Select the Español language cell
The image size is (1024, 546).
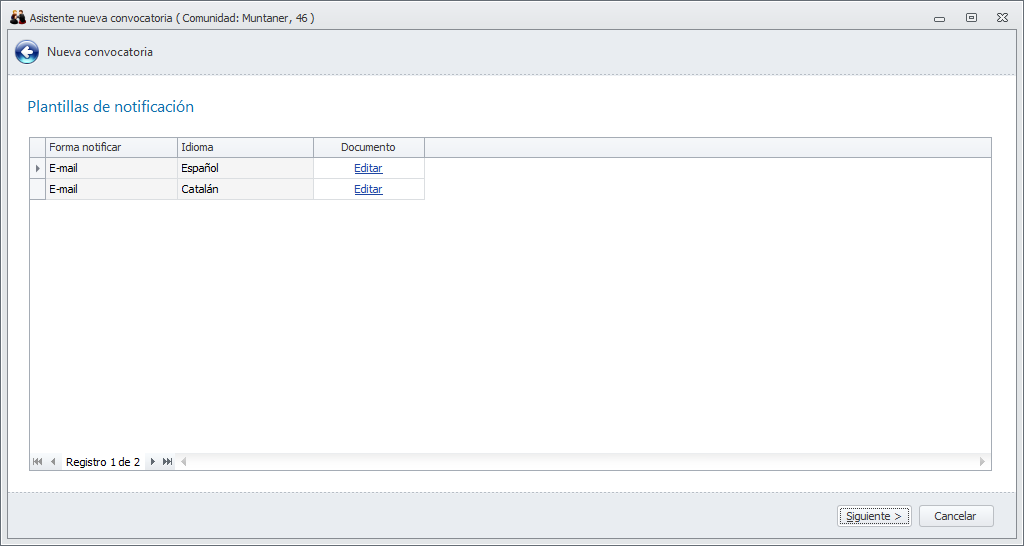pyautogui.click(x=245, y=169)
